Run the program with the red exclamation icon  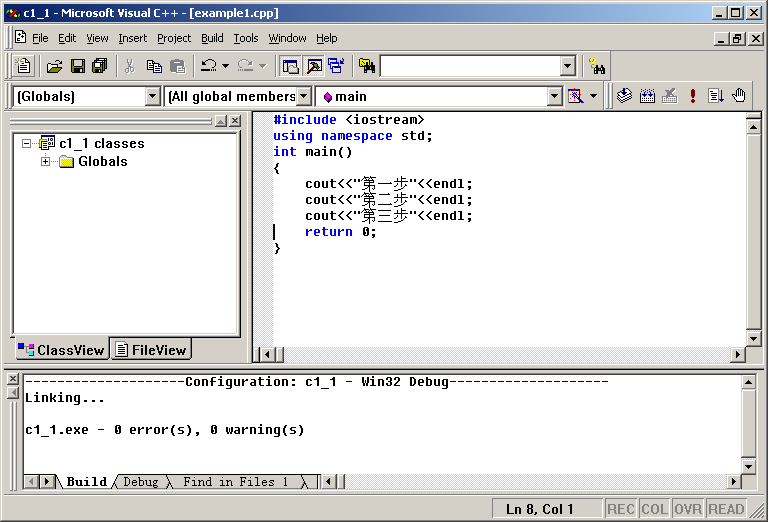coord(693,96)
